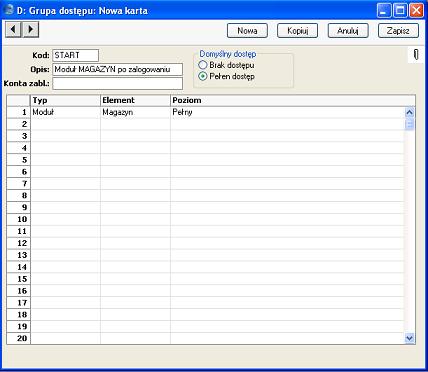Go to next record arrow

click(x=31, y=30)
